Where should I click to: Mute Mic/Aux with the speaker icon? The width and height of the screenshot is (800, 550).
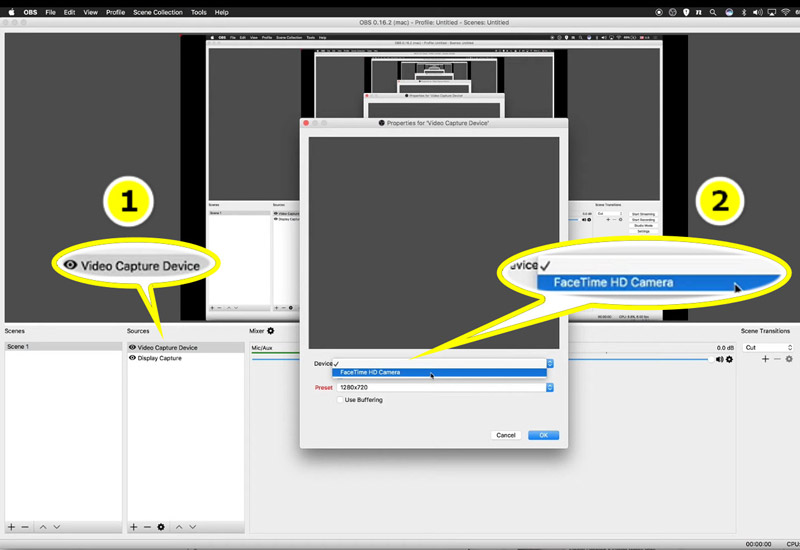(x=719, y=358)
